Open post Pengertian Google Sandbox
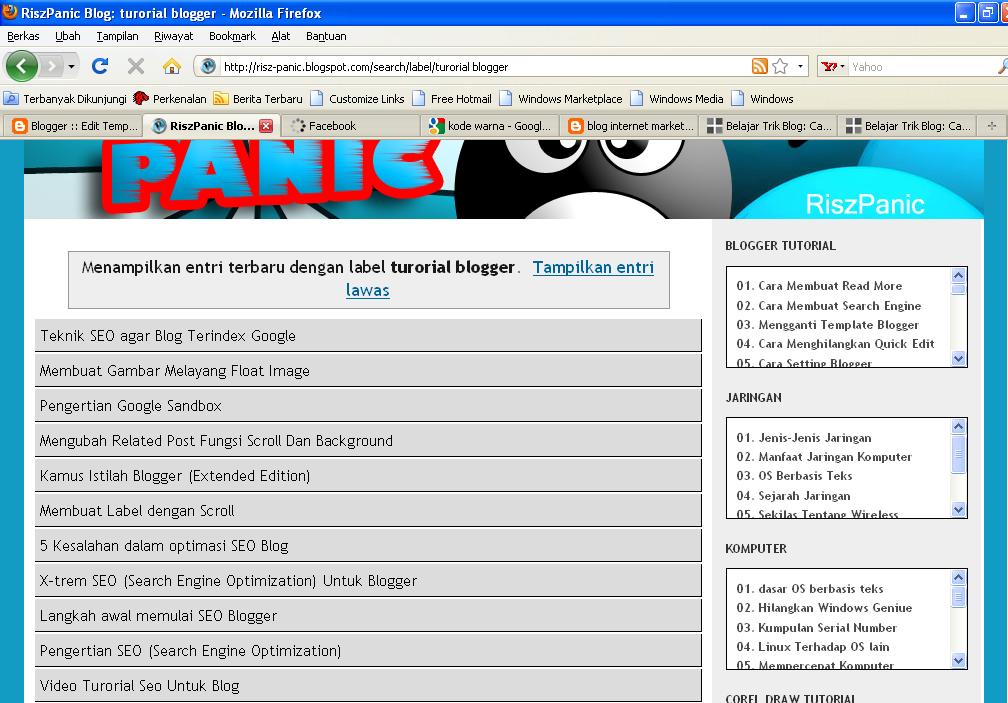The image size is (1008, 703). (x=368, y=405)
